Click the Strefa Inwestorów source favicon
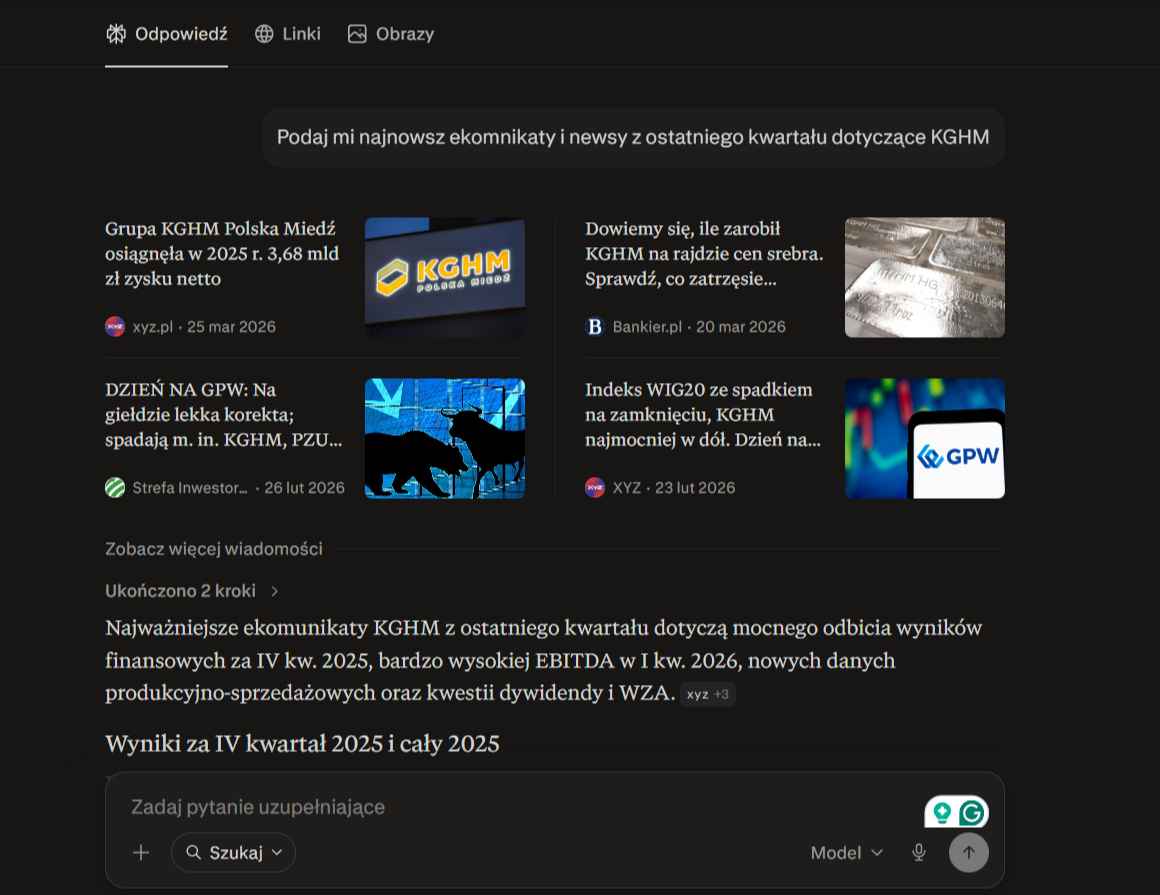Screen dimensions: 1160x895 (x=115, y=487)
